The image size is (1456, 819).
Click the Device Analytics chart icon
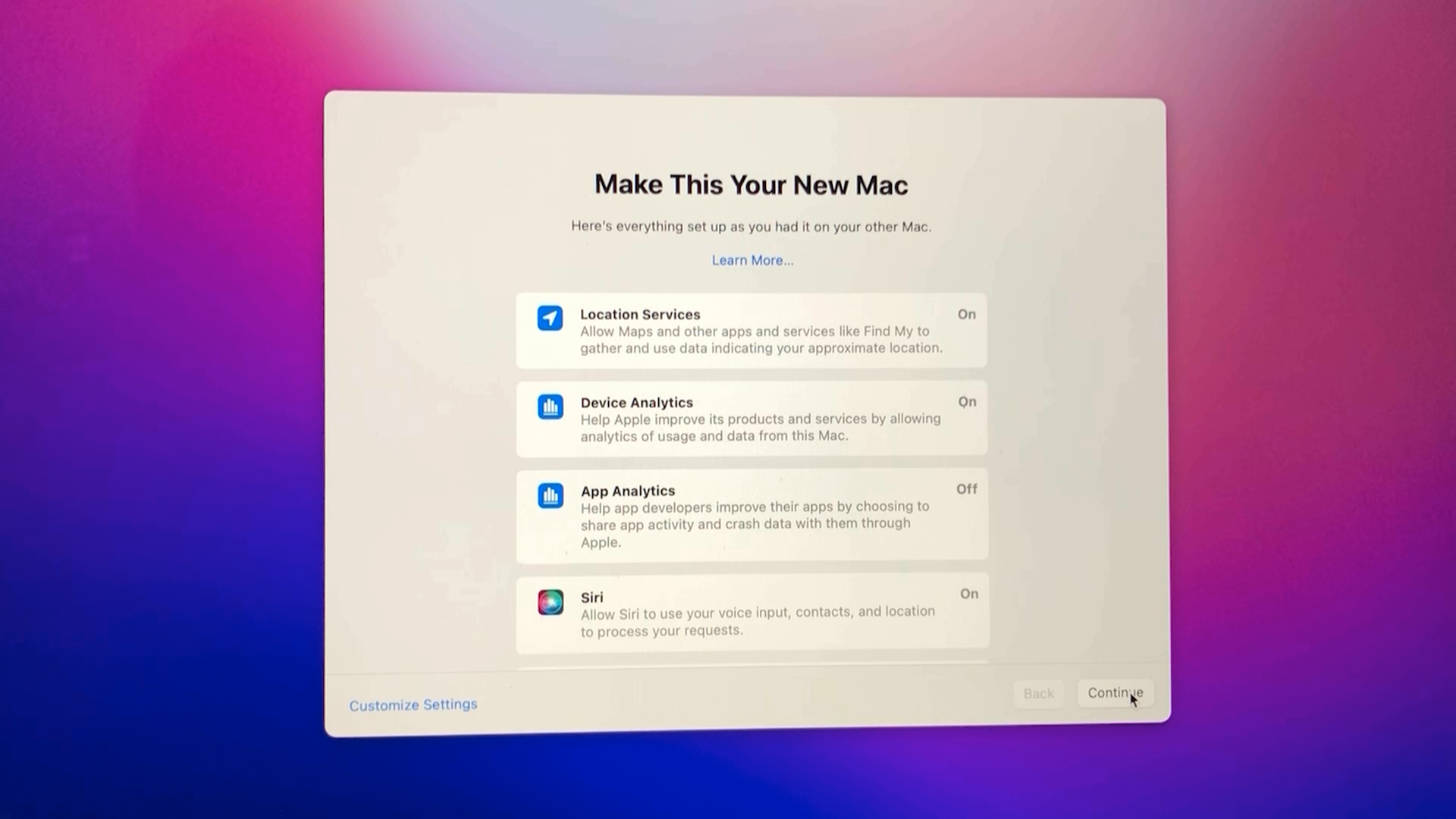(x=551, y=406)
